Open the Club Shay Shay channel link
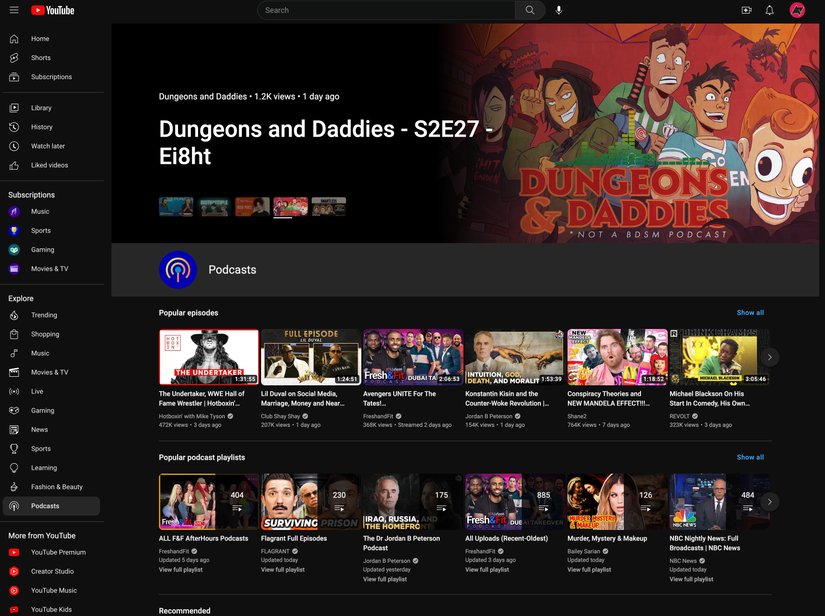This screenshot has height=616, width=825. click(280, 416)
